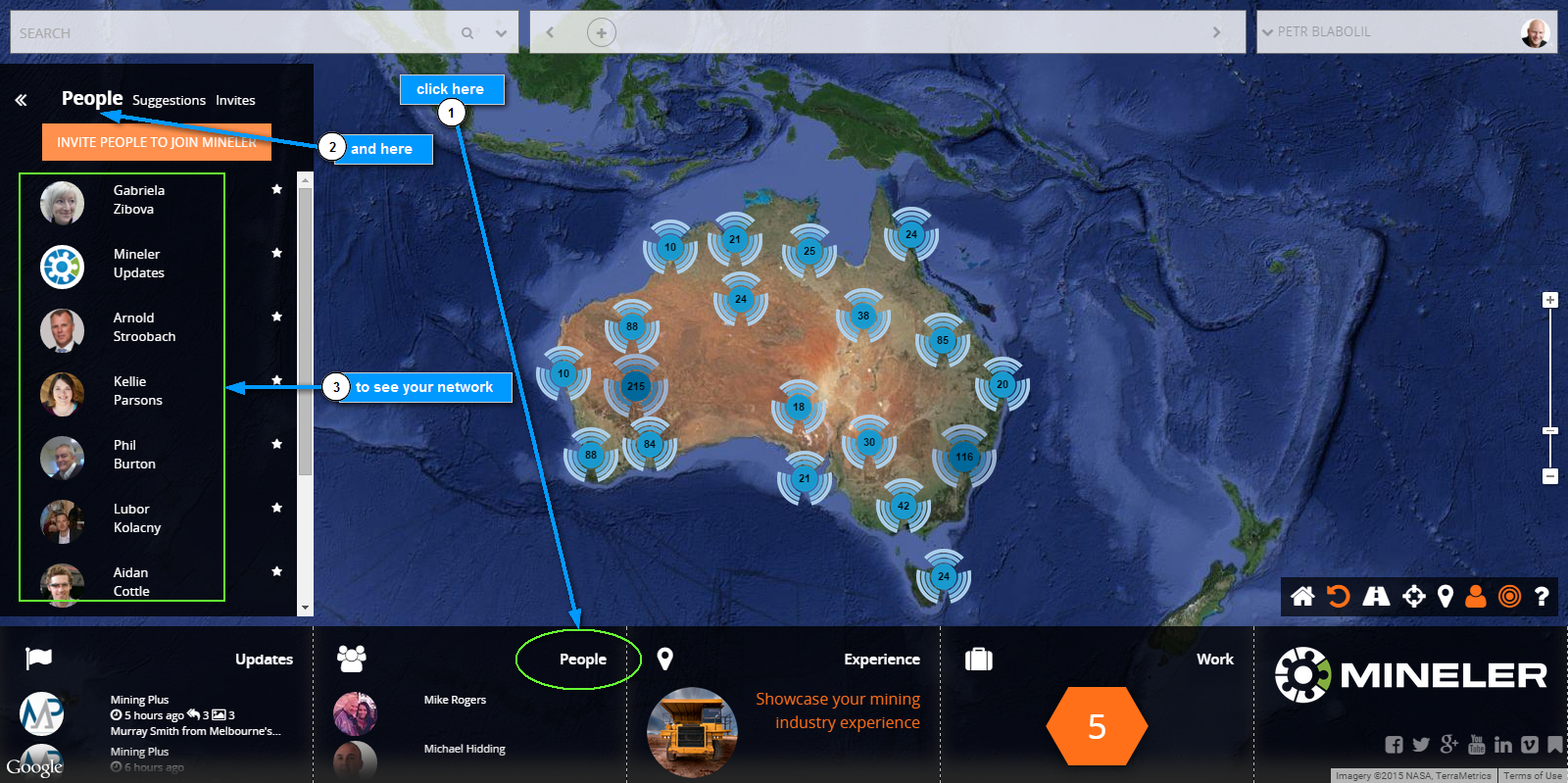Toggle the orange person layer icon
Image resolution: width=1568 pixels, height=783 pixels.
(1476, 596)
